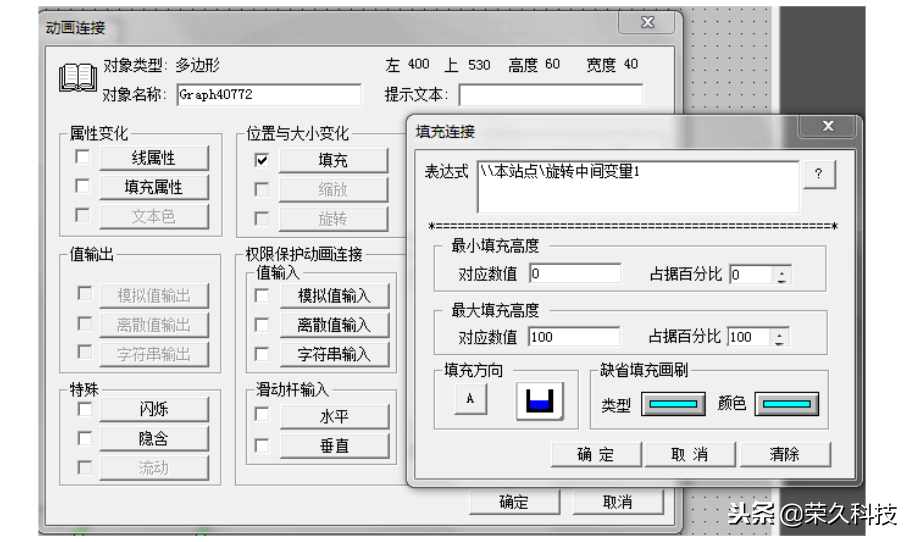The width and height of the screenshot is (913, 542).
Task: Click the 表达式 expression text field
Action: coord(638,187)
